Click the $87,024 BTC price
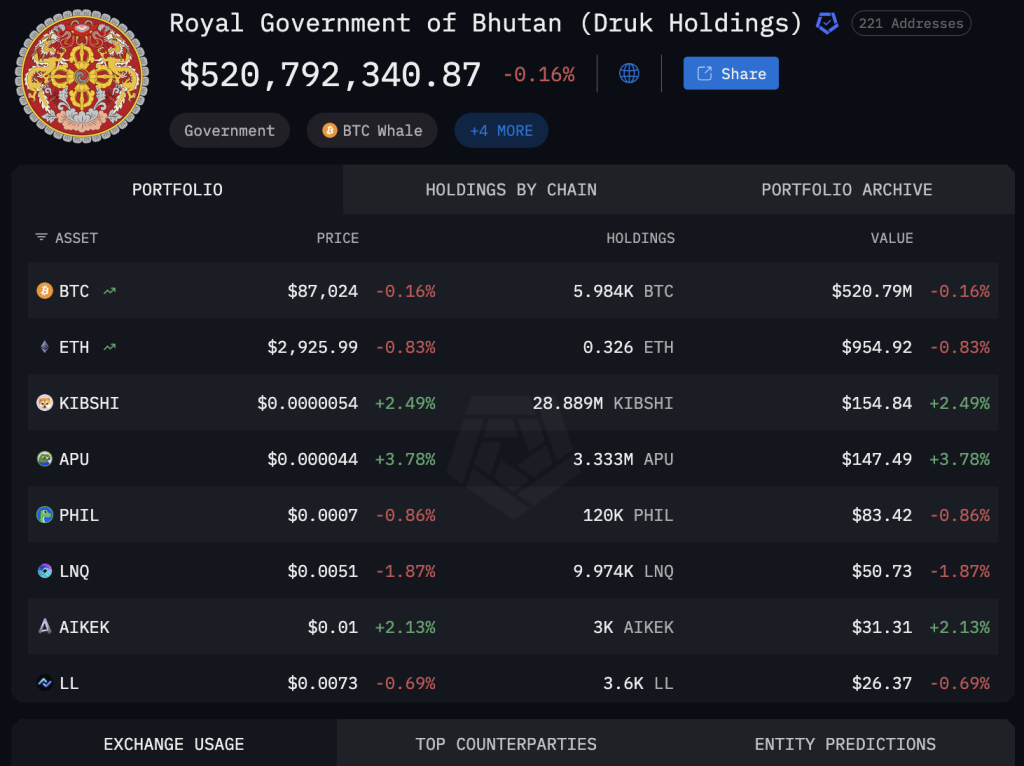This screenshot has width=1024, height=766. click(323, 291)
